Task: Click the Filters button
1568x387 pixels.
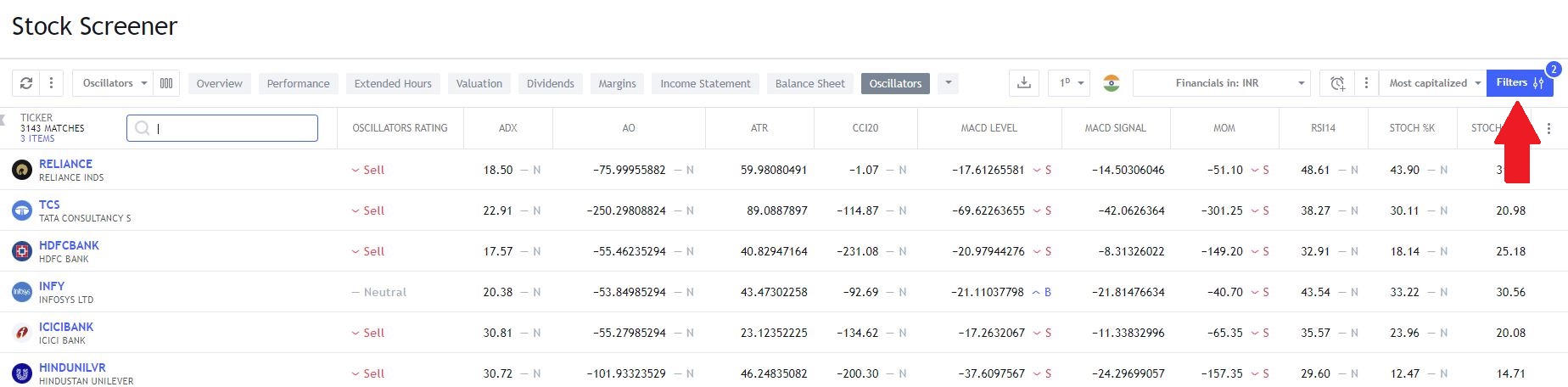Action: pos(1520,83)
